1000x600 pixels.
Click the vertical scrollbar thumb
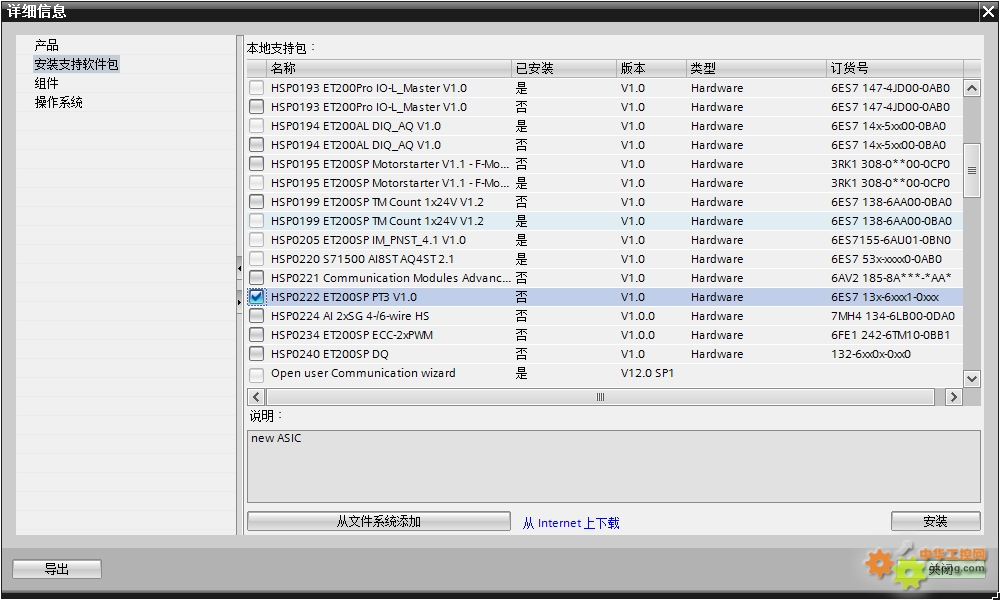click(x=972, y=171)
